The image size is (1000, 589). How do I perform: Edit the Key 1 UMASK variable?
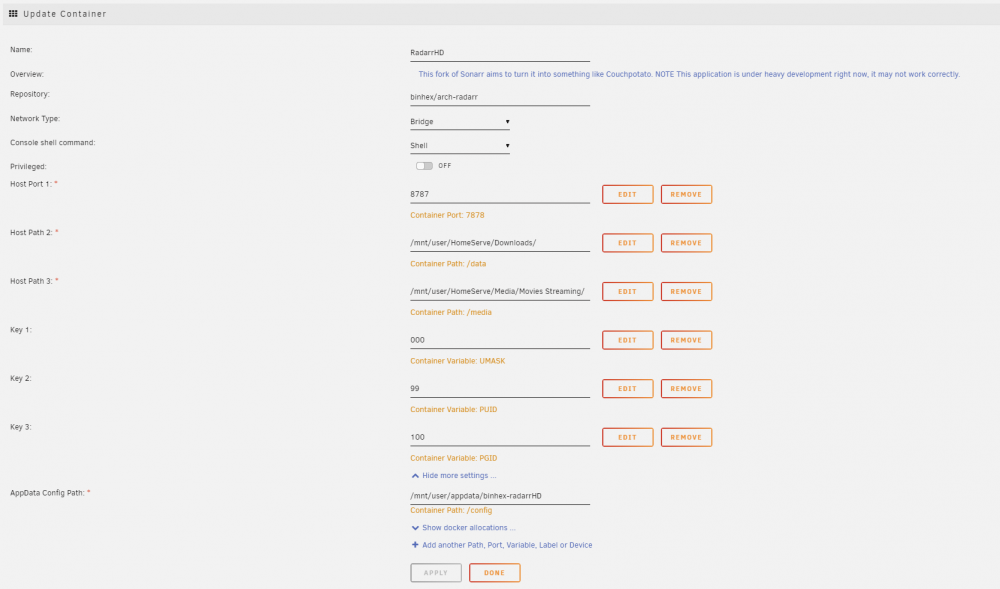pos(628,340)
